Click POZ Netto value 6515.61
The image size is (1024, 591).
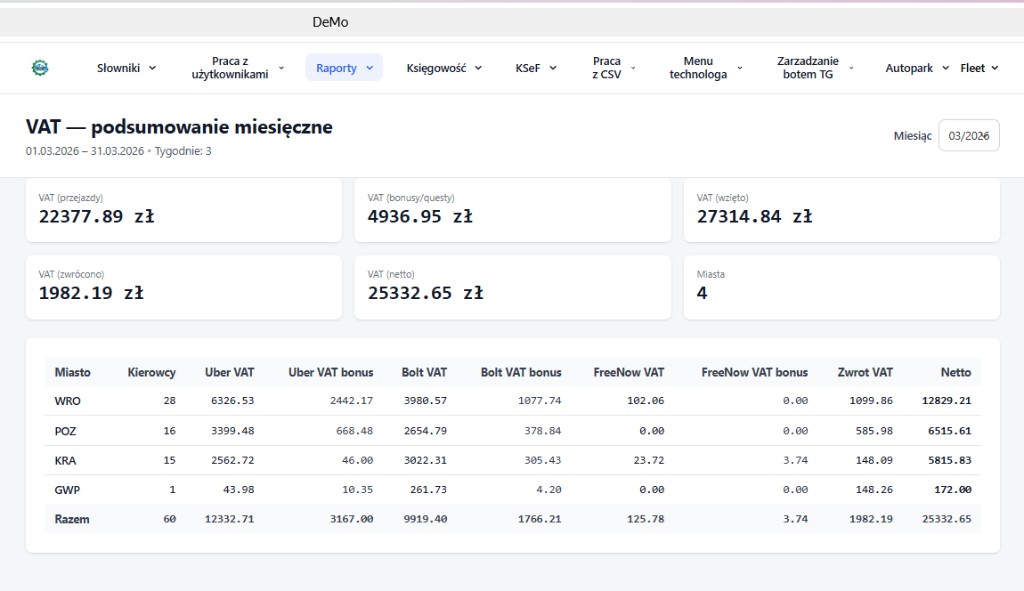pos(950,431)
